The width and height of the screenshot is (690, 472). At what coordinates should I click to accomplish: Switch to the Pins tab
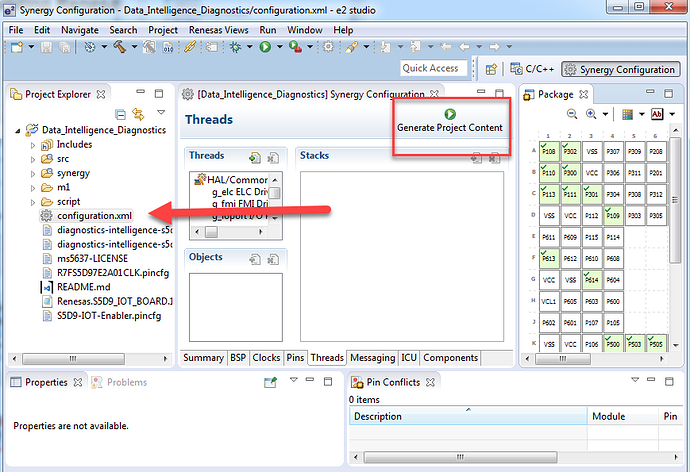(295, 358)
